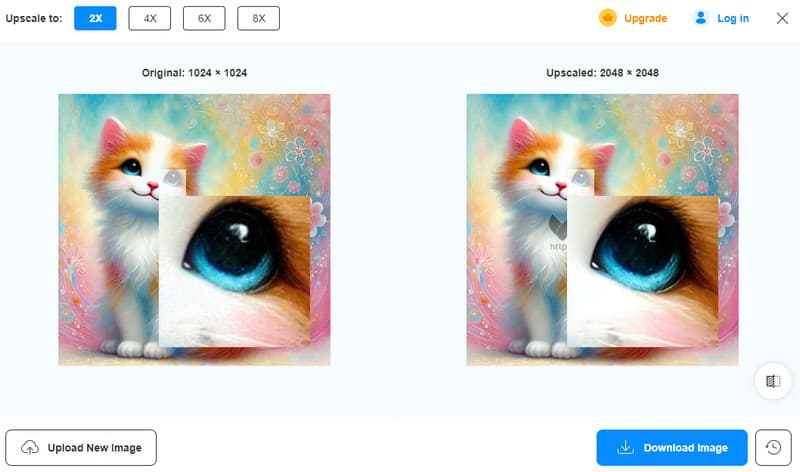The height and width of the screenshot is (472, 800).
Task: Select the 4X upscale option
Action: (x=150, y=18)
